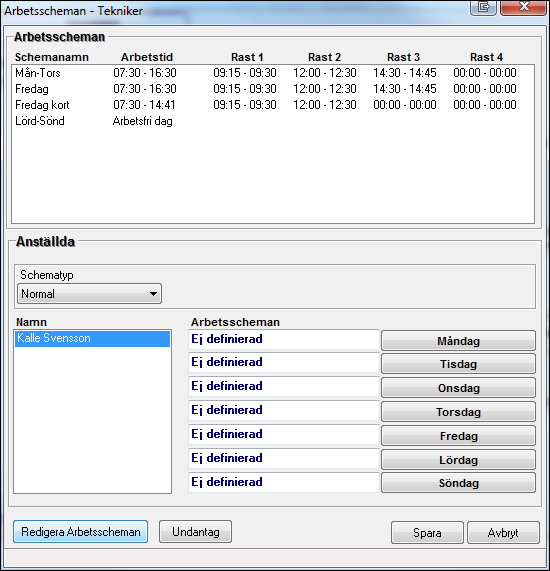The image size is (550, 571).
Task: Click the Ej definierad field for Måndag
Action: point(283,339)
